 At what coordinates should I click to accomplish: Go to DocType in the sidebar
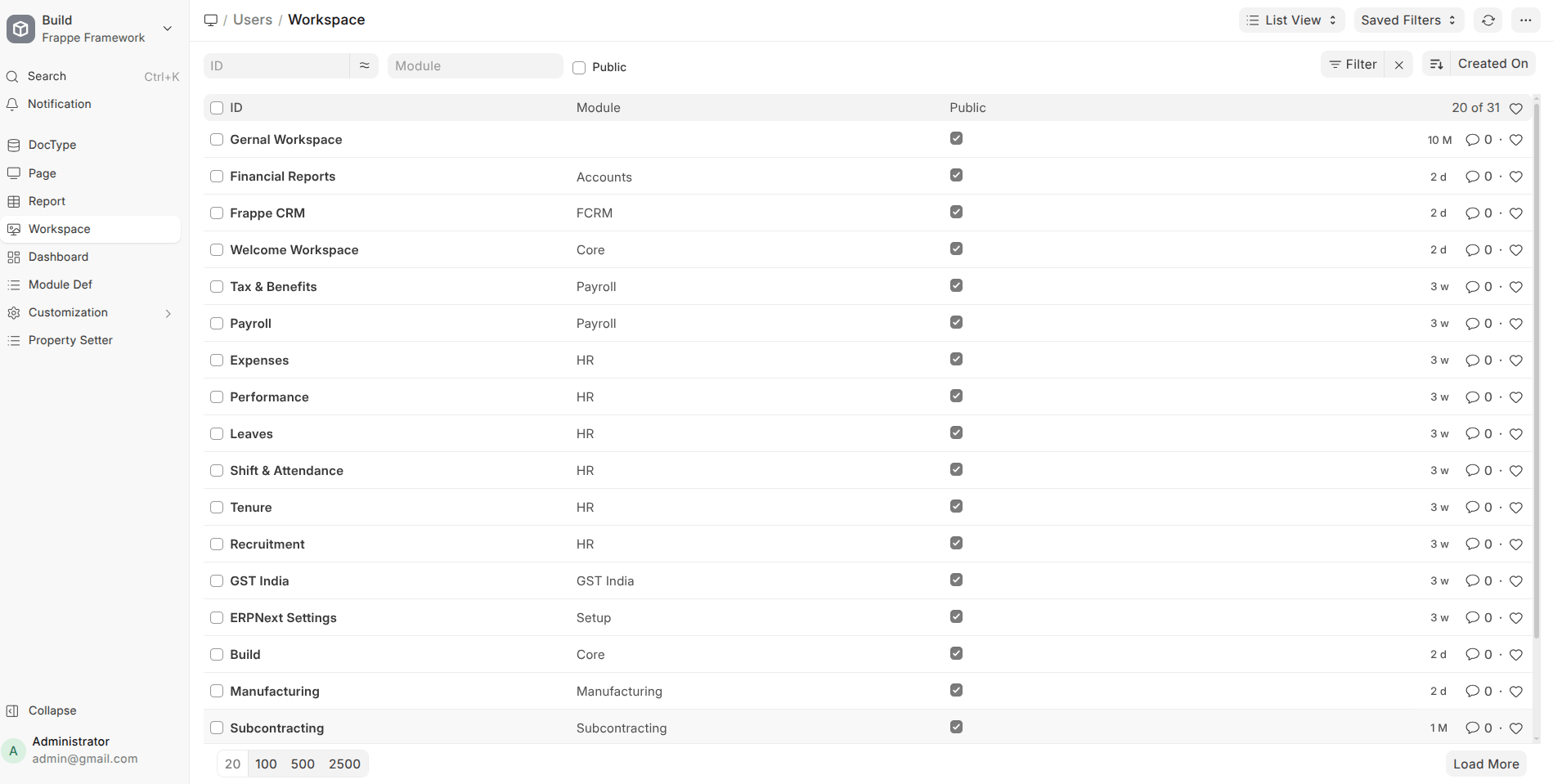(x=52, y=145)
